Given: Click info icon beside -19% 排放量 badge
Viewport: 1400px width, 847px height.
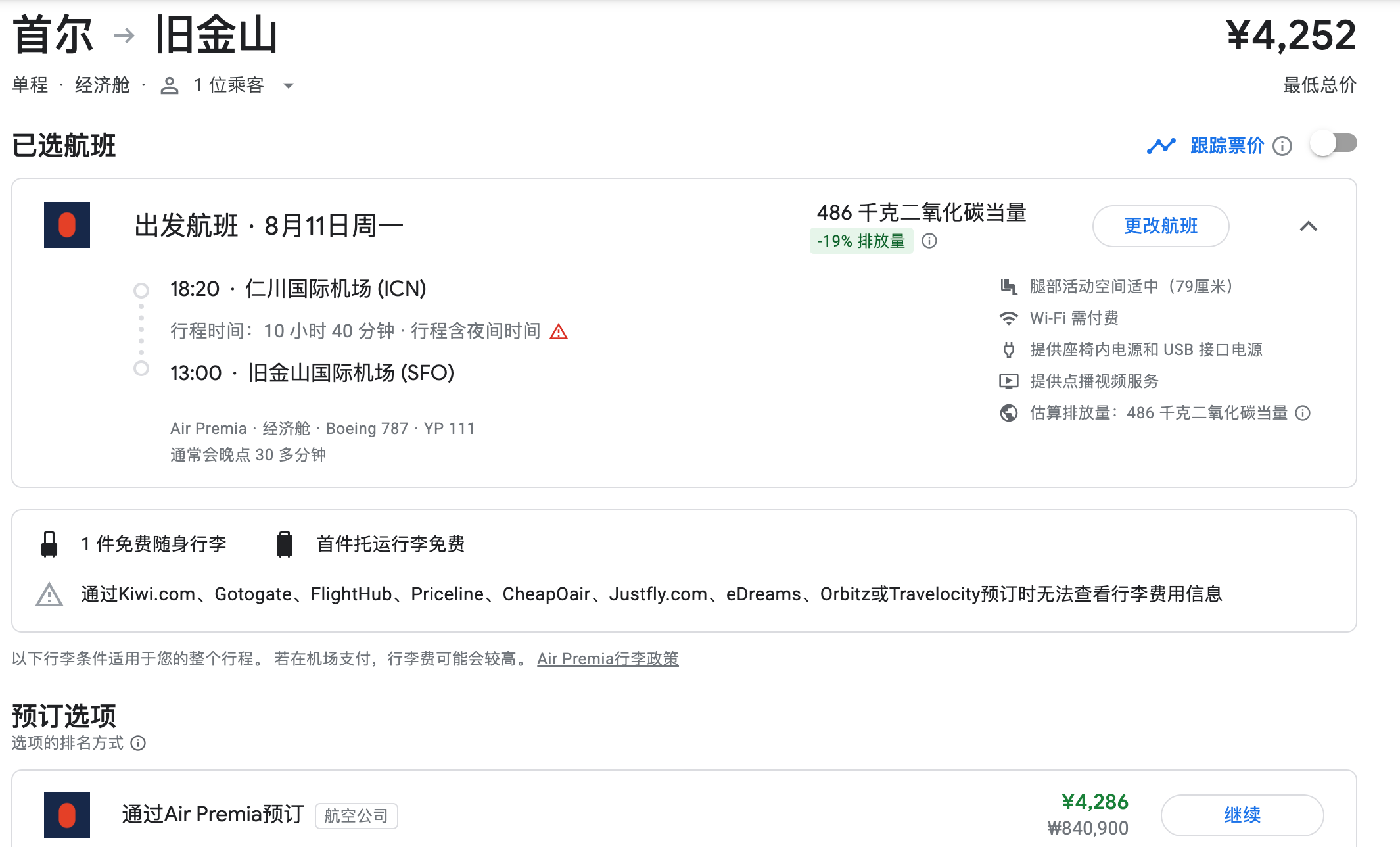Looking at the screenshot, I should pos(929,241).
